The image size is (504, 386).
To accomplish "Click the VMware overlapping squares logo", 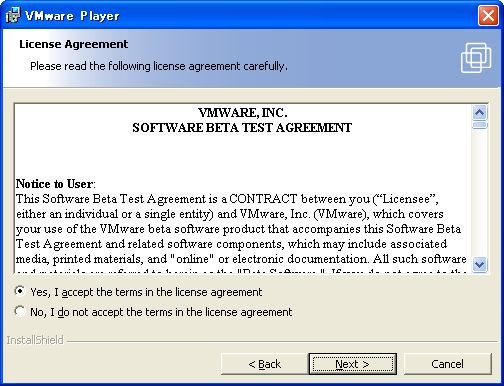I will pyautogui.click(x=476, y=57).
